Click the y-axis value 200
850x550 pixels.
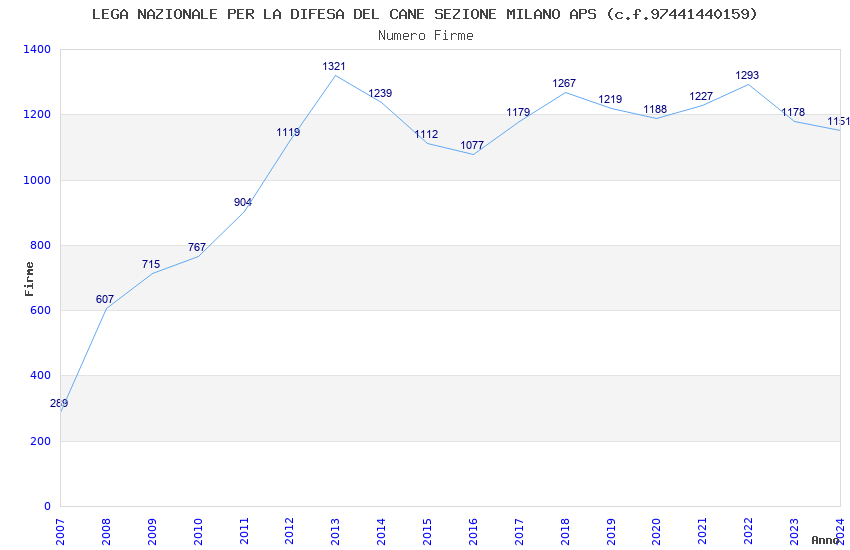[x=41, y=442]
